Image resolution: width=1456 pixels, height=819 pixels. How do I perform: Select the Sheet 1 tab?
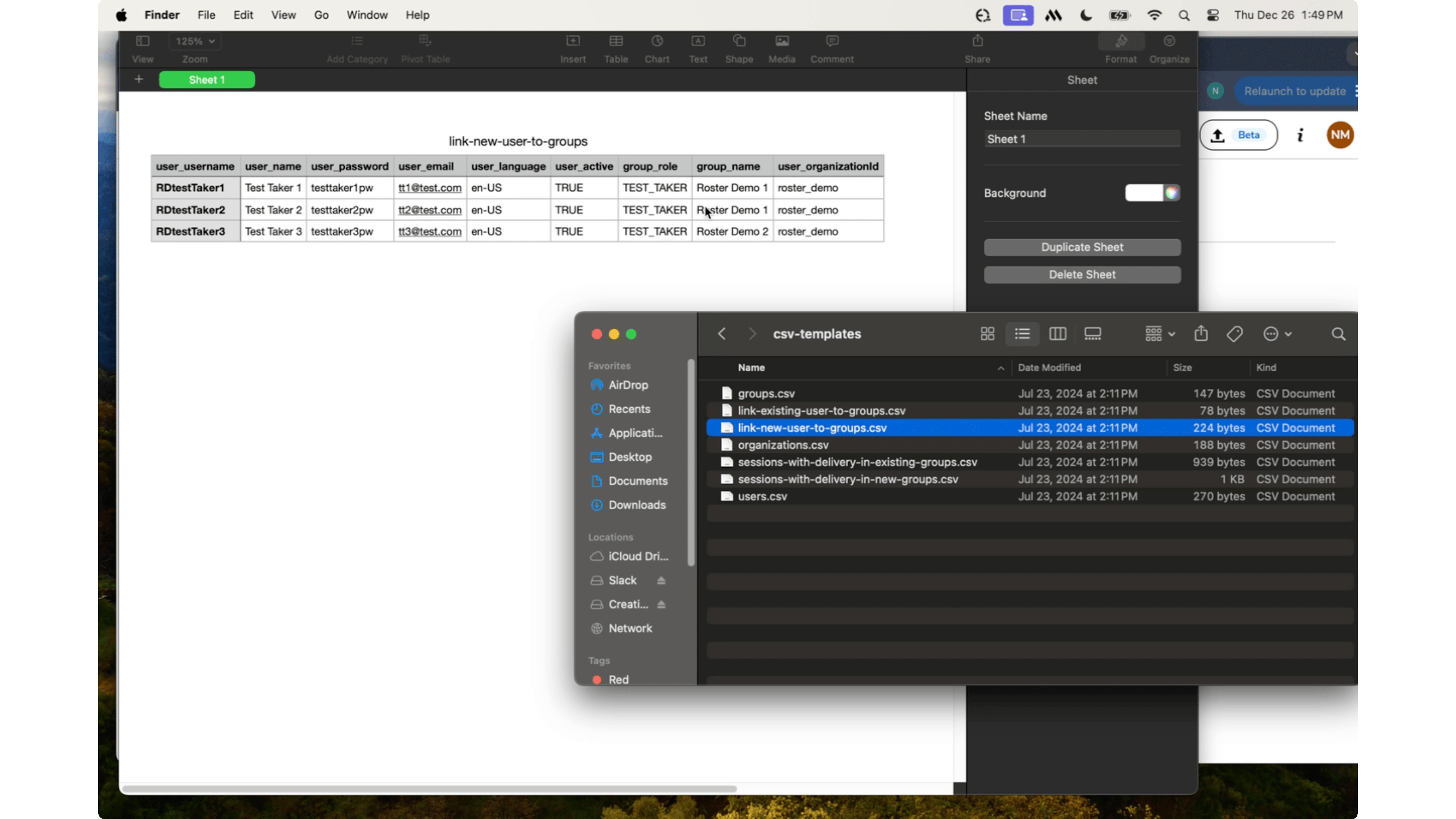coord(207,80)
